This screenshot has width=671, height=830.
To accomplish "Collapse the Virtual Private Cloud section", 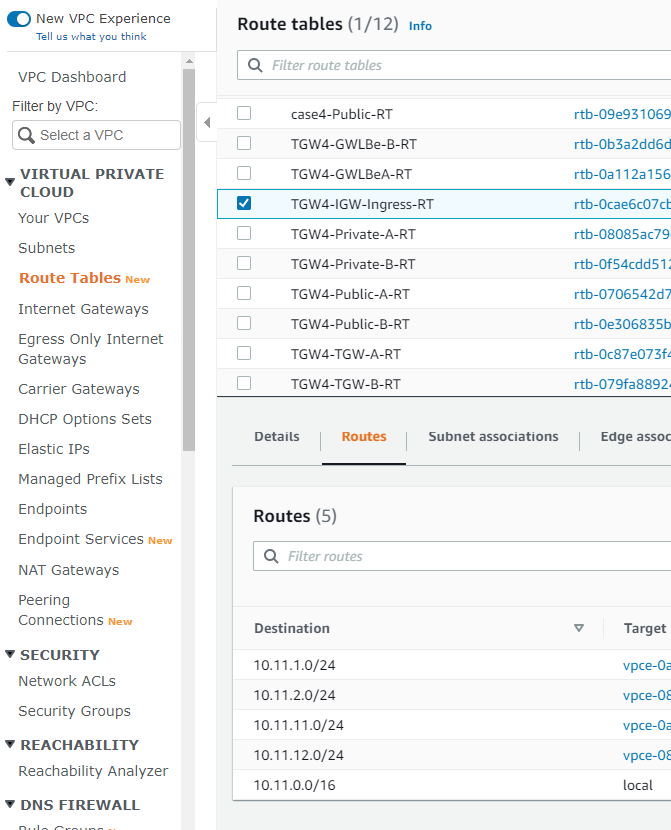I will click(10, 182).
